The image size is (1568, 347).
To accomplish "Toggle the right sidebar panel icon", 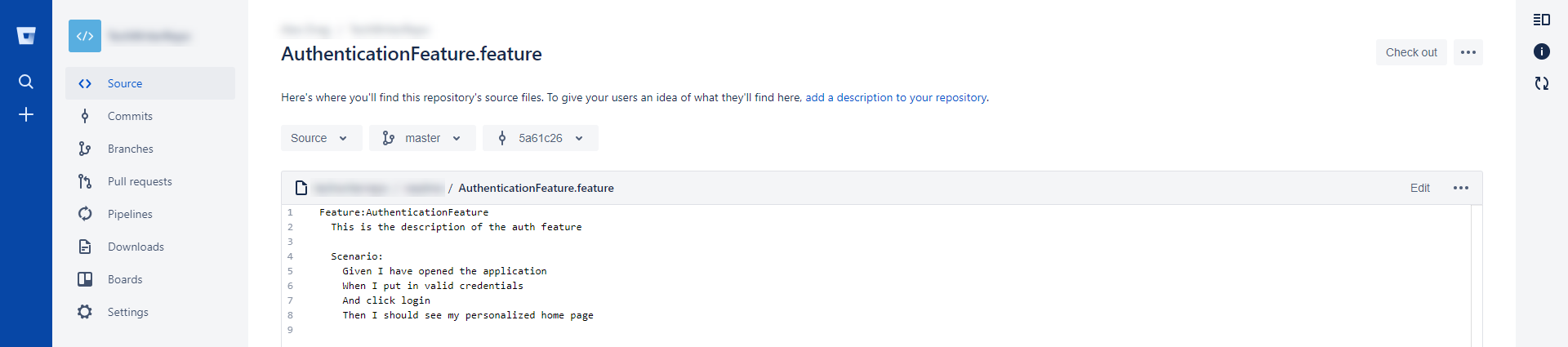I will [x=1541, y=20].
